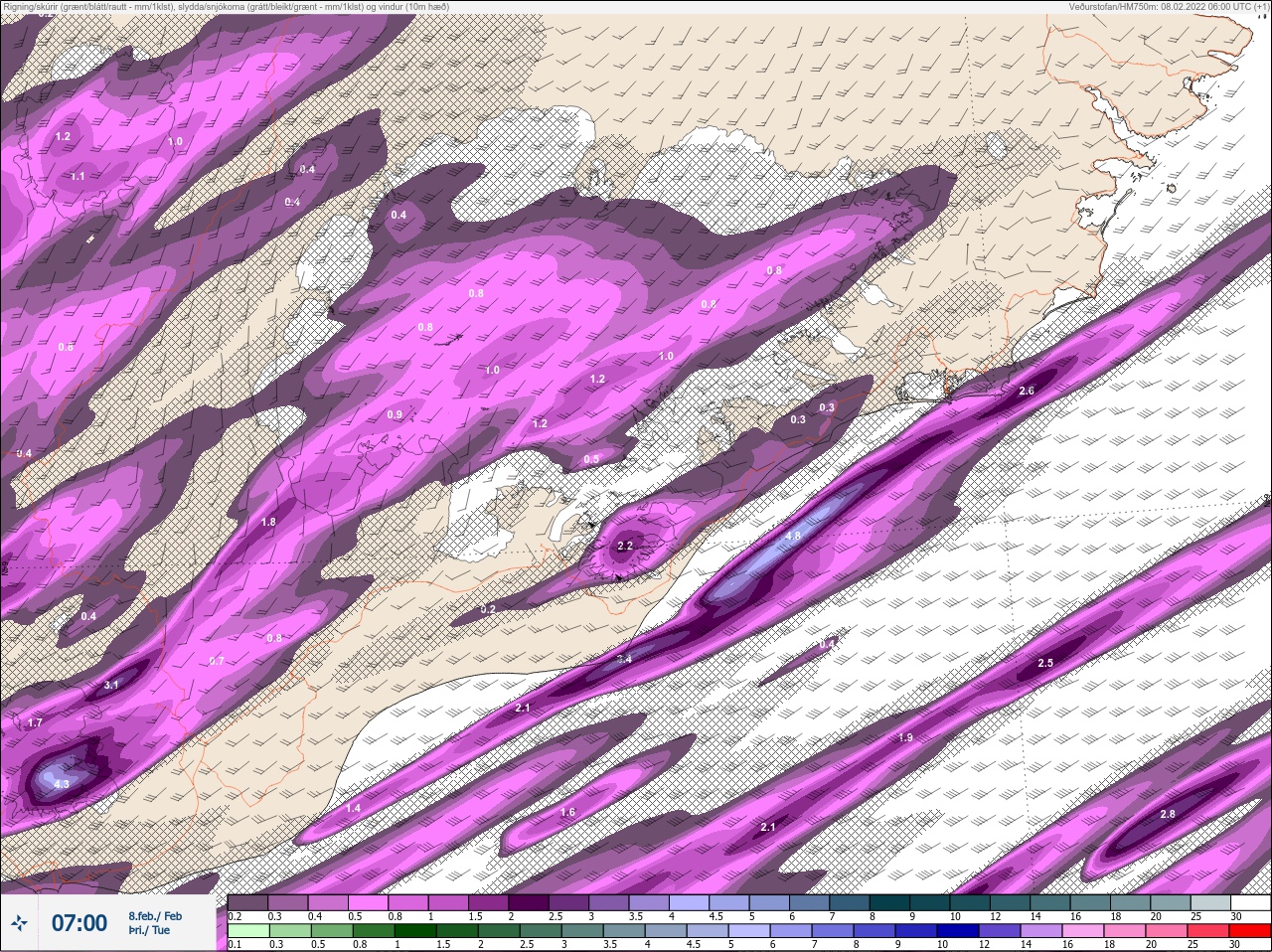Click the 0.7 precipitation value on the map

click(217, 661)
